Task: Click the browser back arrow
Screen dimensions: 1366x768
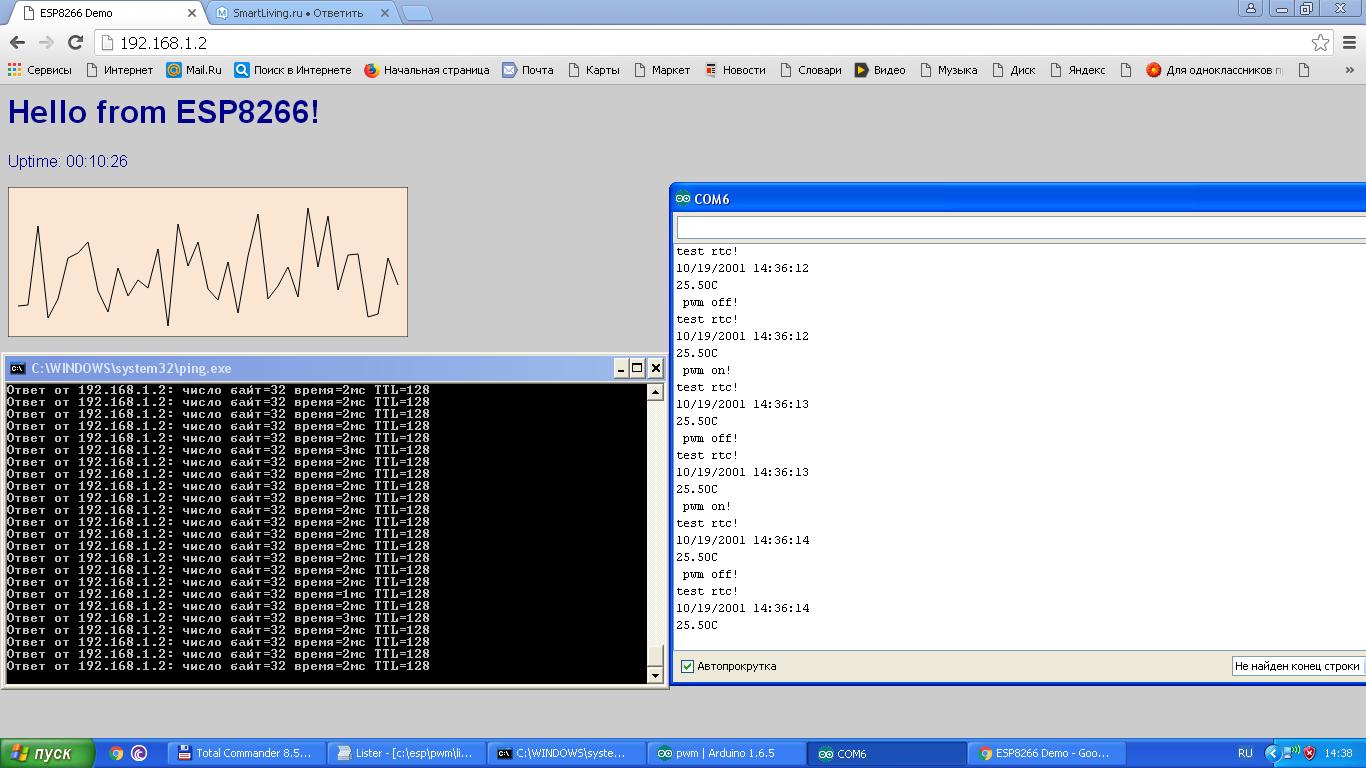Action: 17,42
